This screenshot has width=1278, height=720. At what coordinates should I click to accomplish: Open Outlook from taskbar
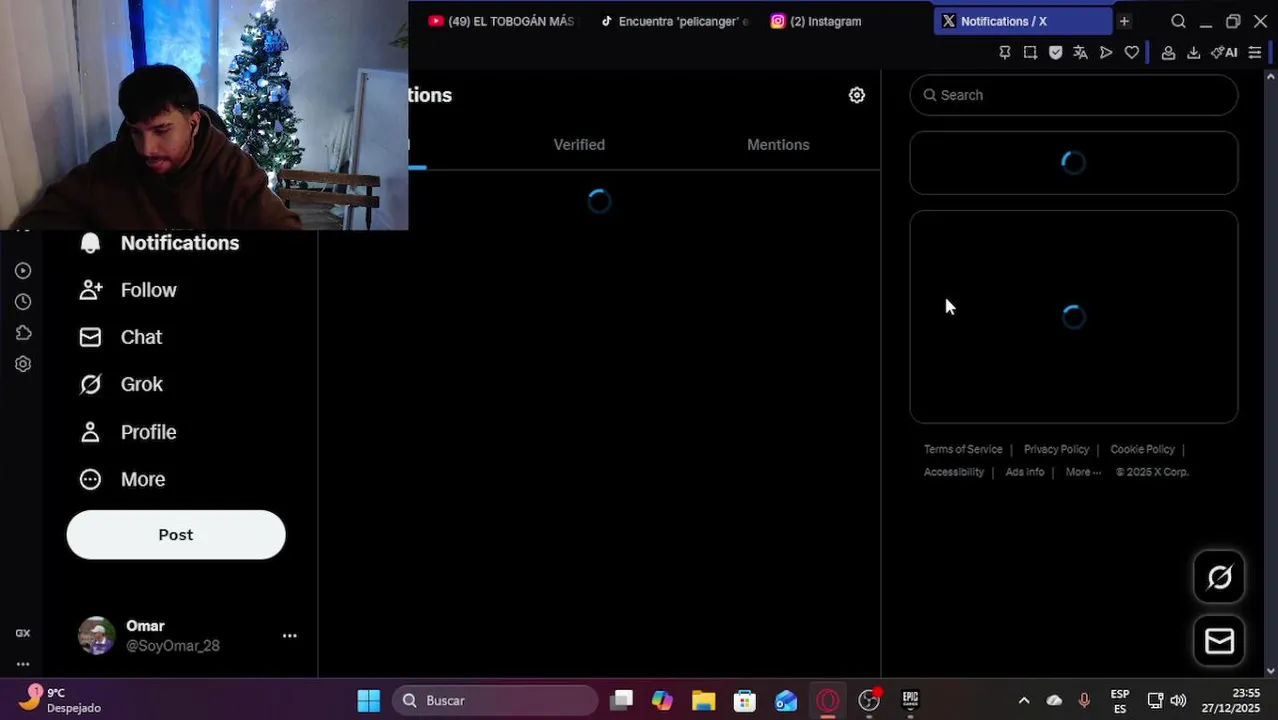(x=786, y=700)
